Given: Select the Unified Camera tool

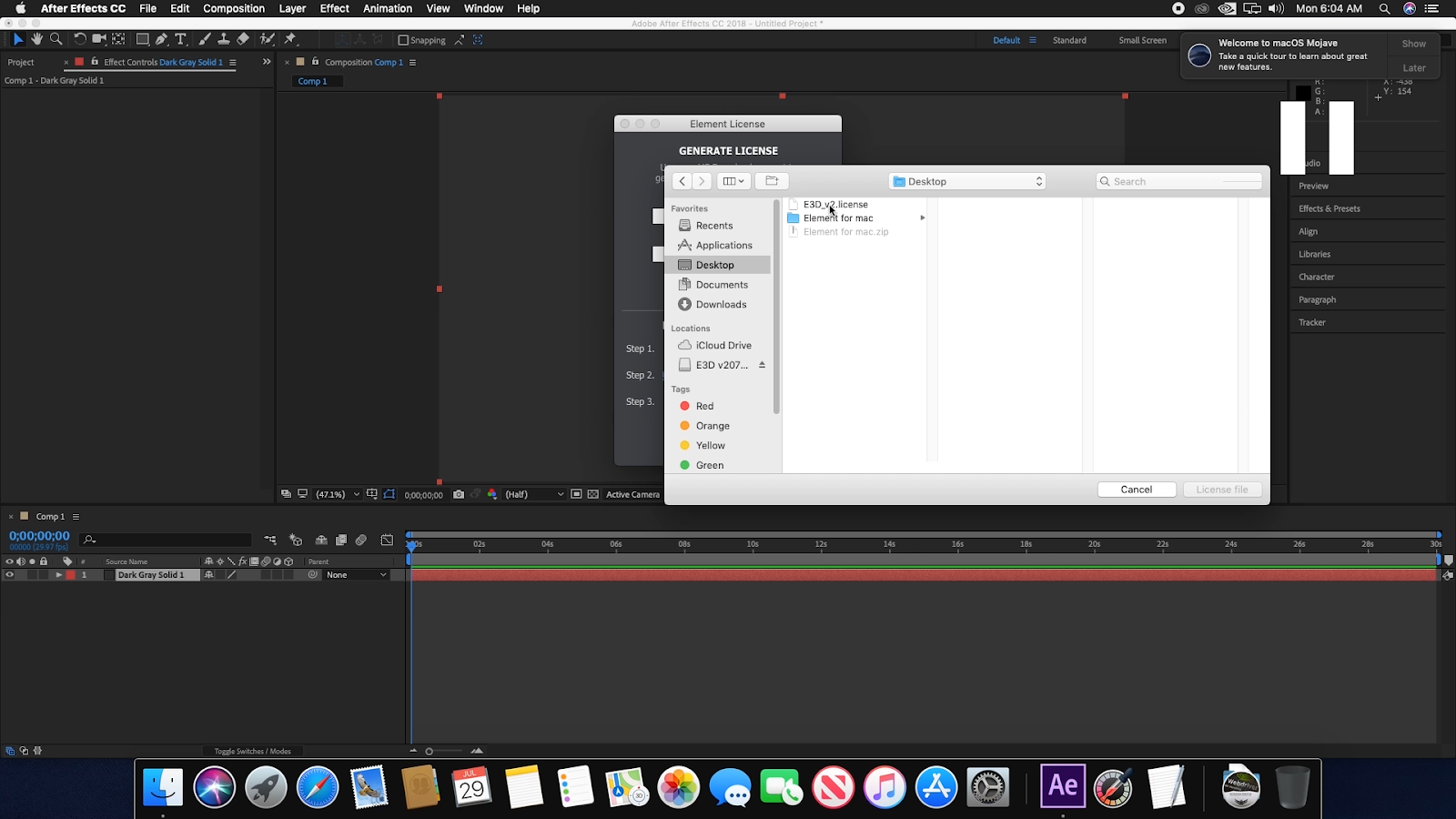Looking at the screenshot, I should click(99, 39).
